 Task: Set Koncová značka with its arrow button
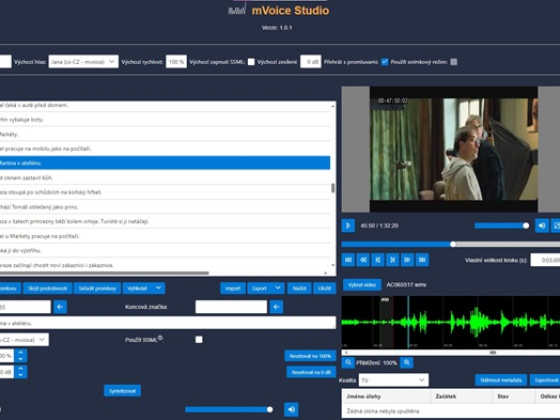click(276, 307)
